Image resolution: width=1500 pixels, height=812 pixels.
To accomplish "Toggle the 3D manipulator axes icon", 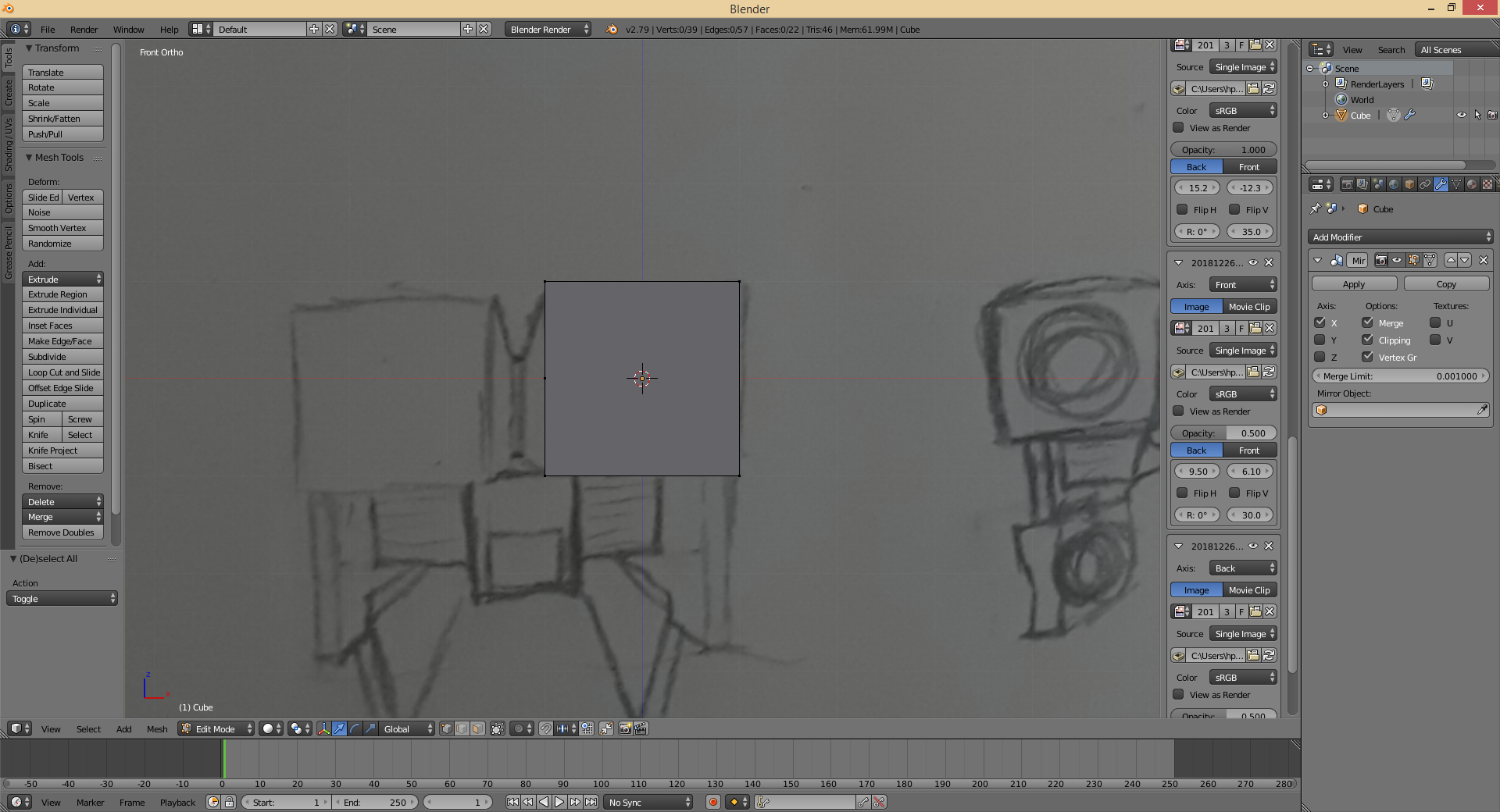I will (x=323, y=728).
